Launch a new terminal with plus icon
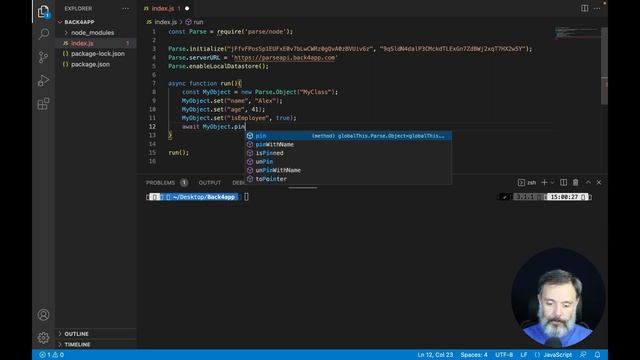Screen dimensions: 640x360 [544, 182]
